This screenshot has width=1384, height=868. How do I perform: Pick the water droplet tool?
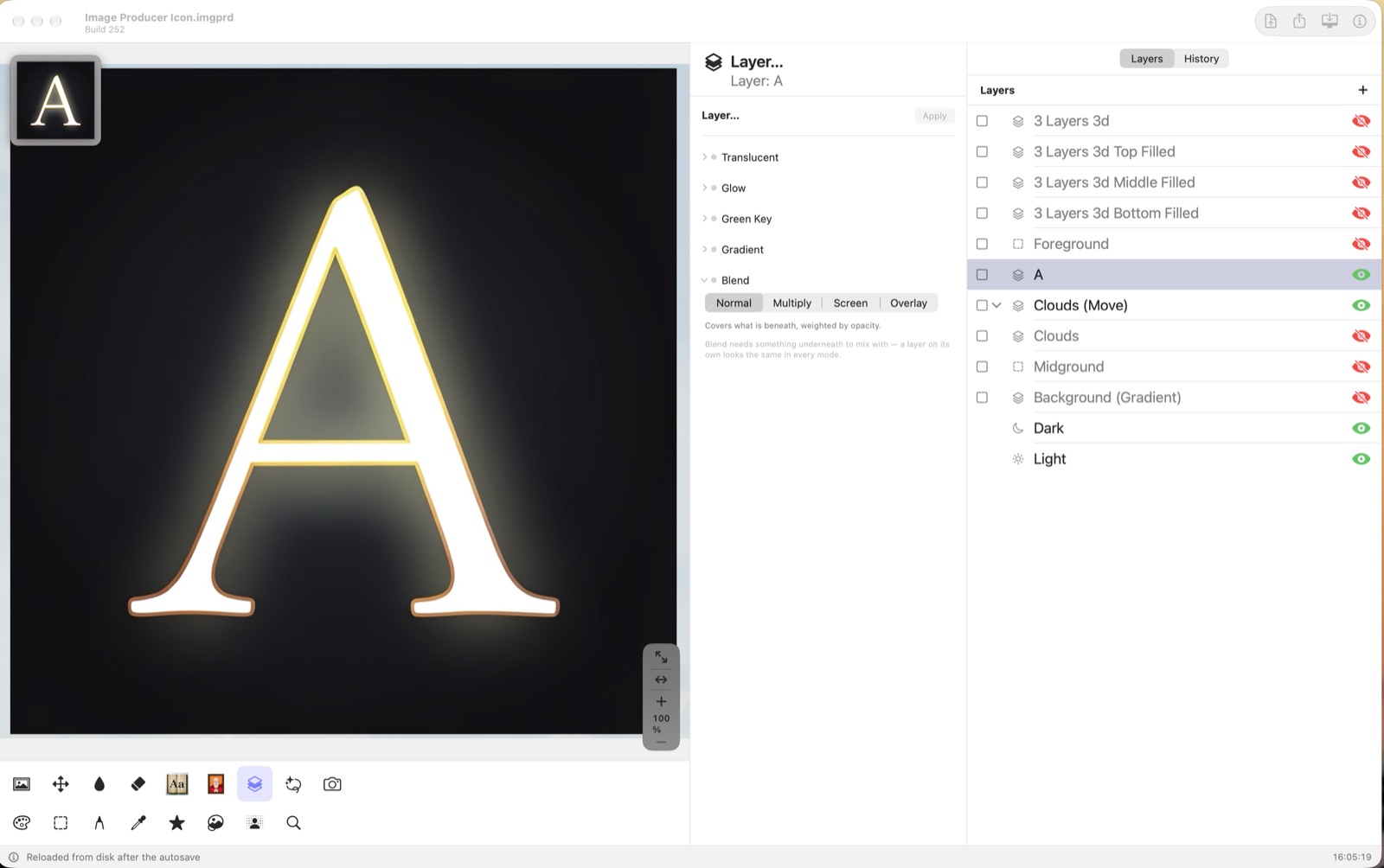pos(99,784)
